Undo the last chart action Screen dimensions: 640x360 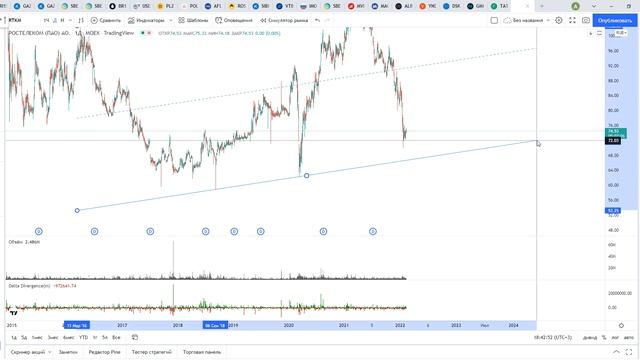pos(318,20)
